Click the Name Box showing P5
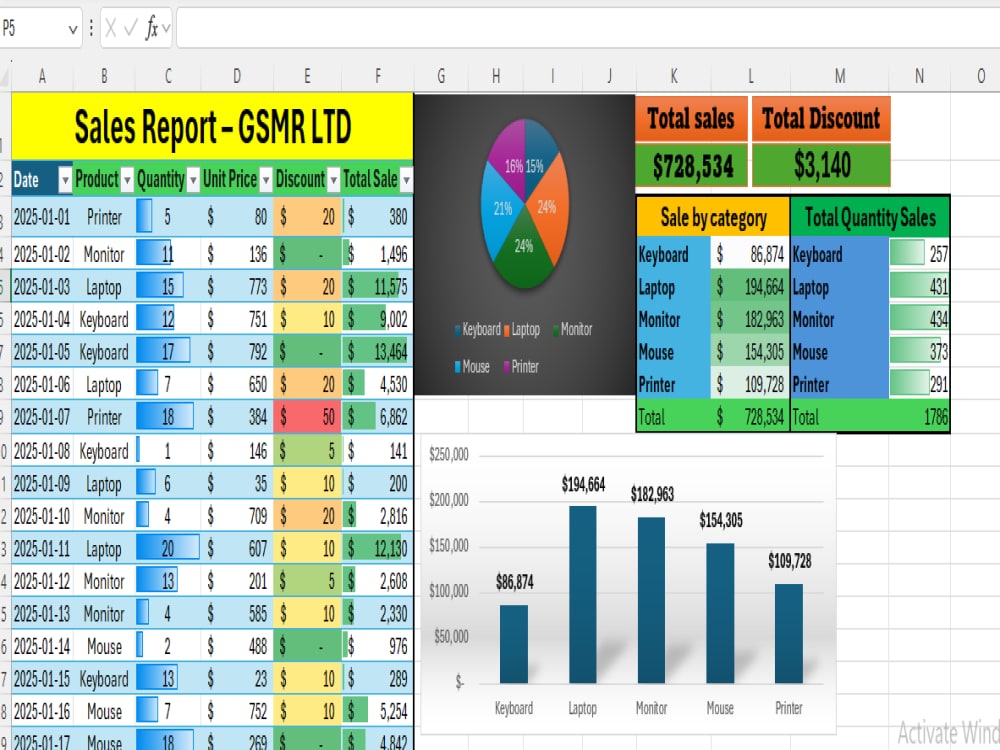Image resolution: width=1000 pixels, height=750 pixels. click(x=34, y=28)
